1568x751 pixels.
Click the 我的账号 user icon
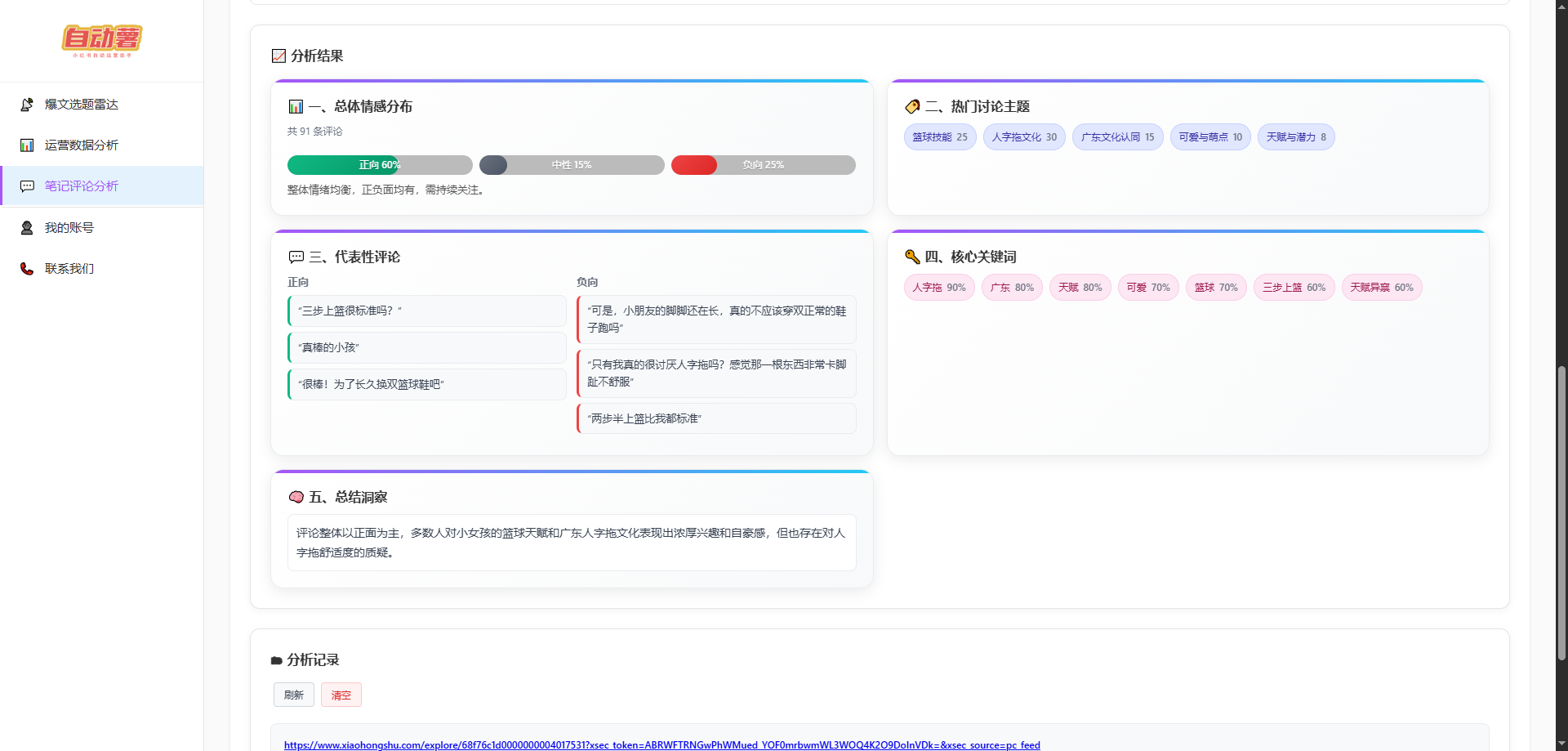click(27, 228)
